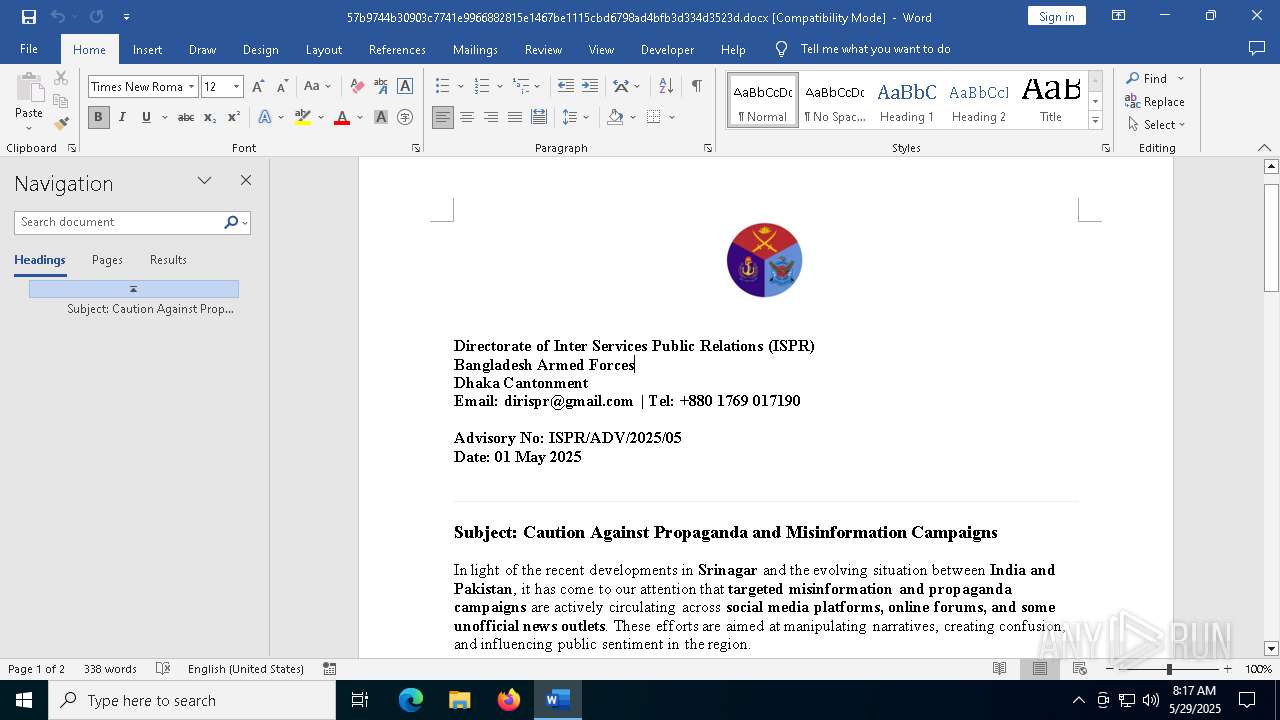Open the Share comments icon at top right
The image size is (1280, 720).
(1257, 49)
